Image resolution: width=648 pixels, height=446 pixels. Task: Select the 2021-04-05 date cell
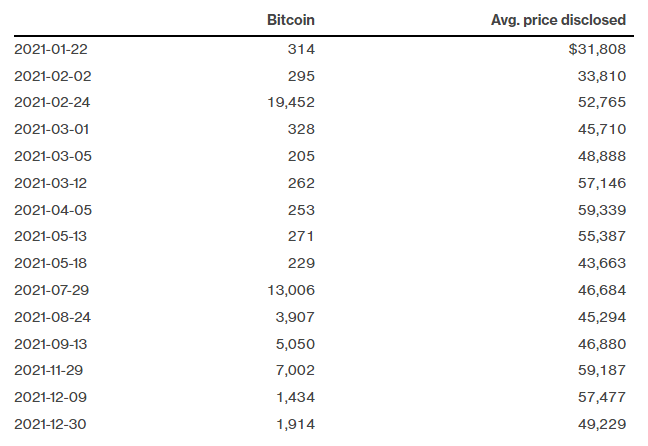point(49,210)
